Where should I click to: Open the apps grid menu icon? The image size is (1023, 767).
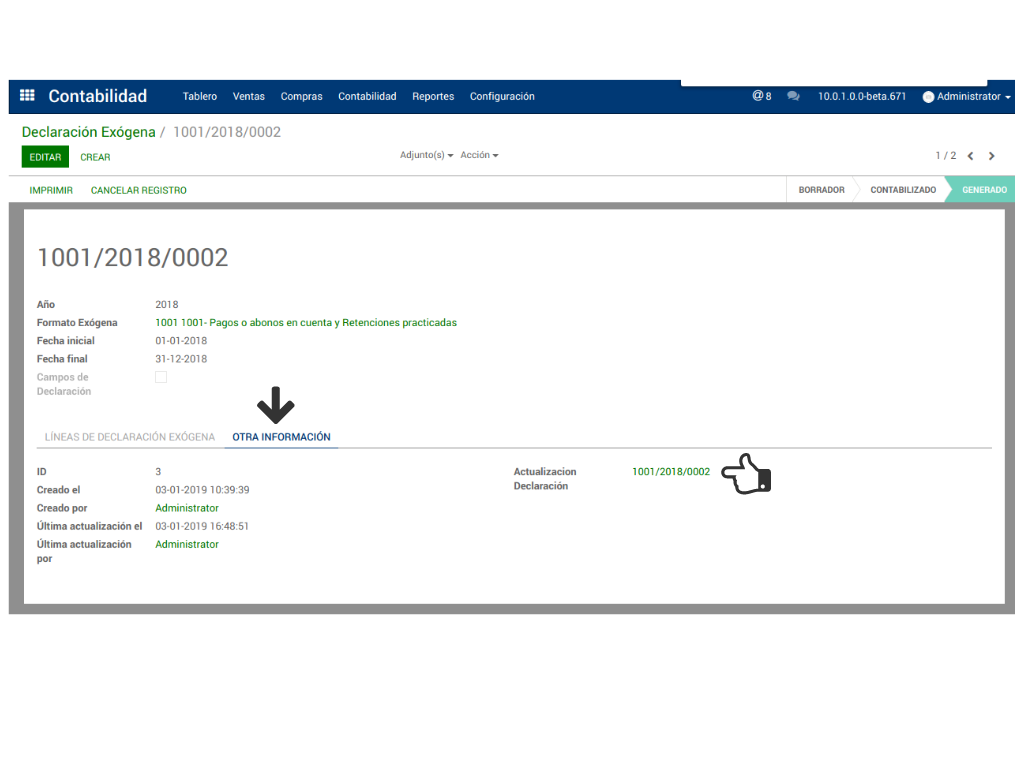click(27, 96)
